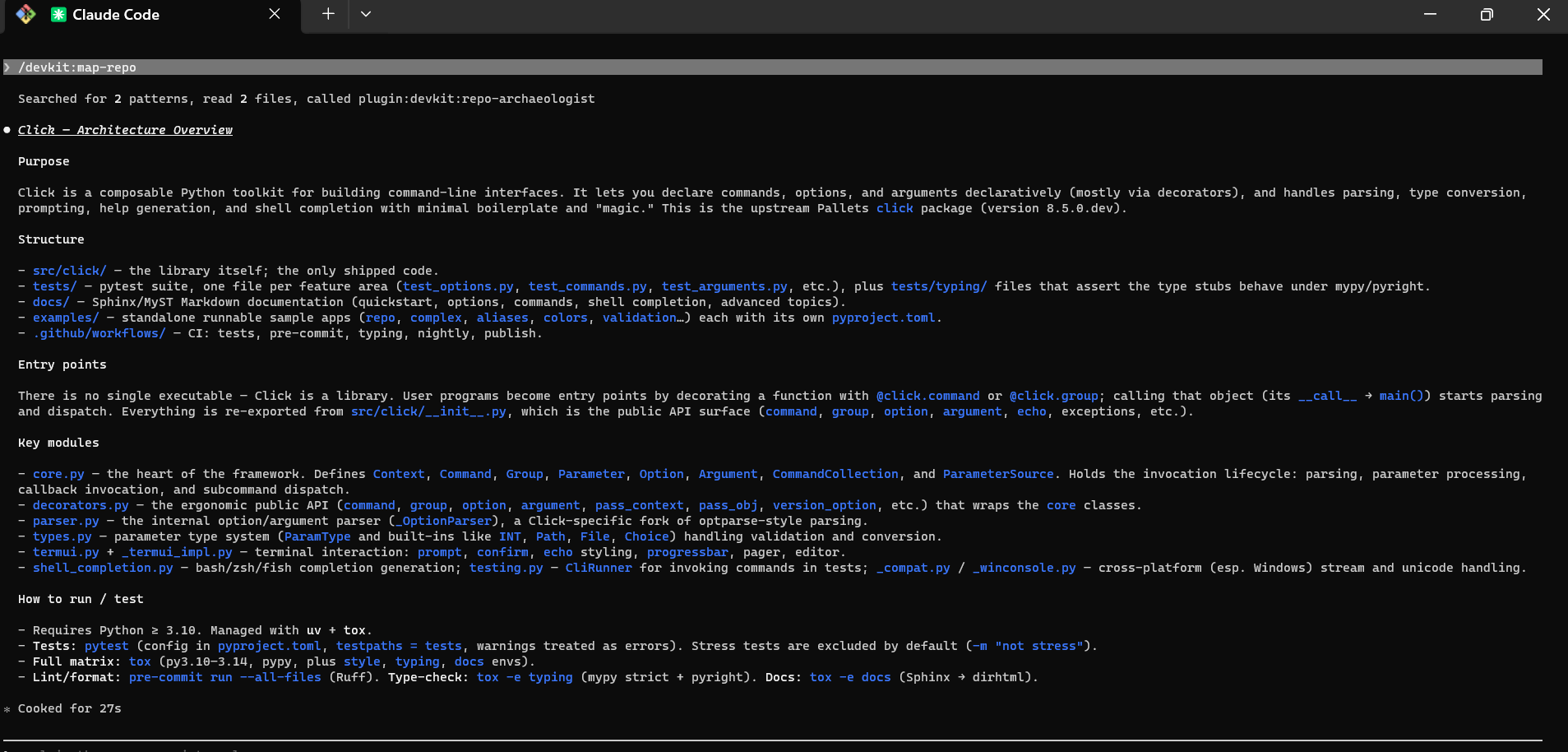This screenshot has width=1568, height=752.
Task: Click CommandCollection class name
Action: (x=835, y=474)
